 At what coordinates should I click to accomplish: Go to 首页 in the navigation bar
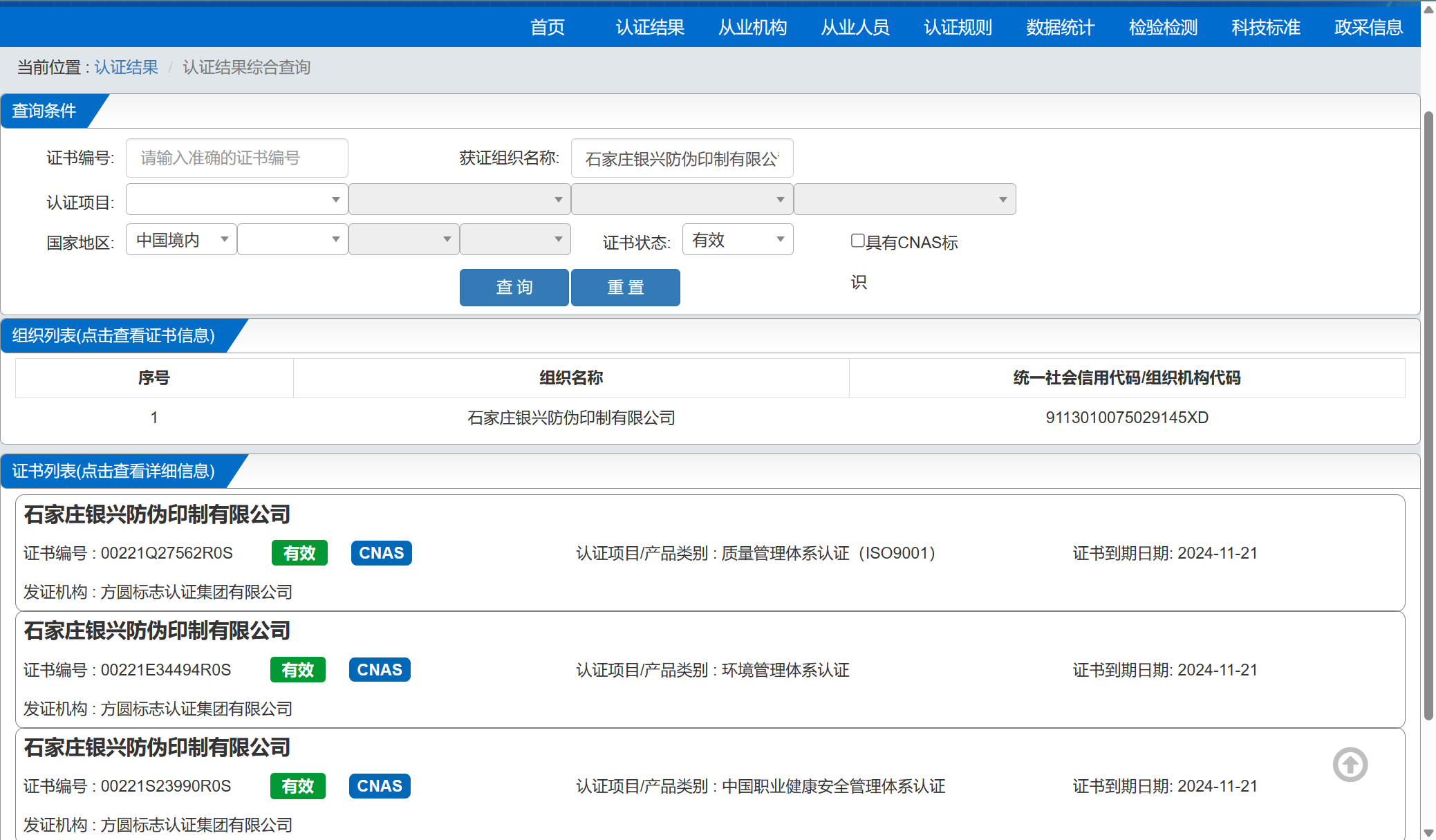coord(548,28)
